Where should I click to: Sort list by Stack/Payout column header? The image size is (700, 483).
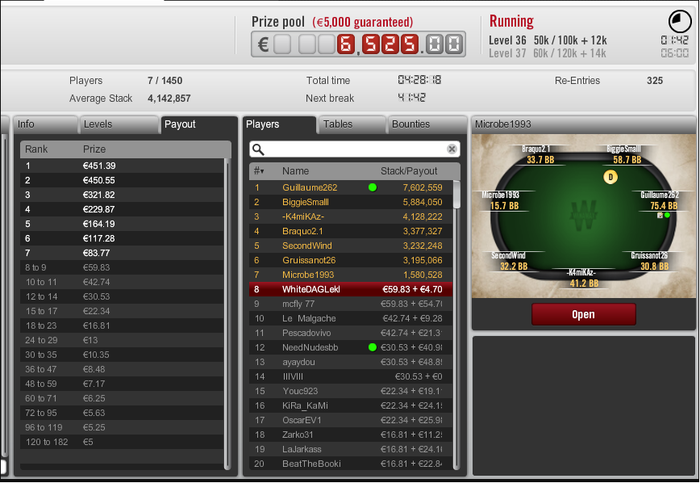(408, 171)
